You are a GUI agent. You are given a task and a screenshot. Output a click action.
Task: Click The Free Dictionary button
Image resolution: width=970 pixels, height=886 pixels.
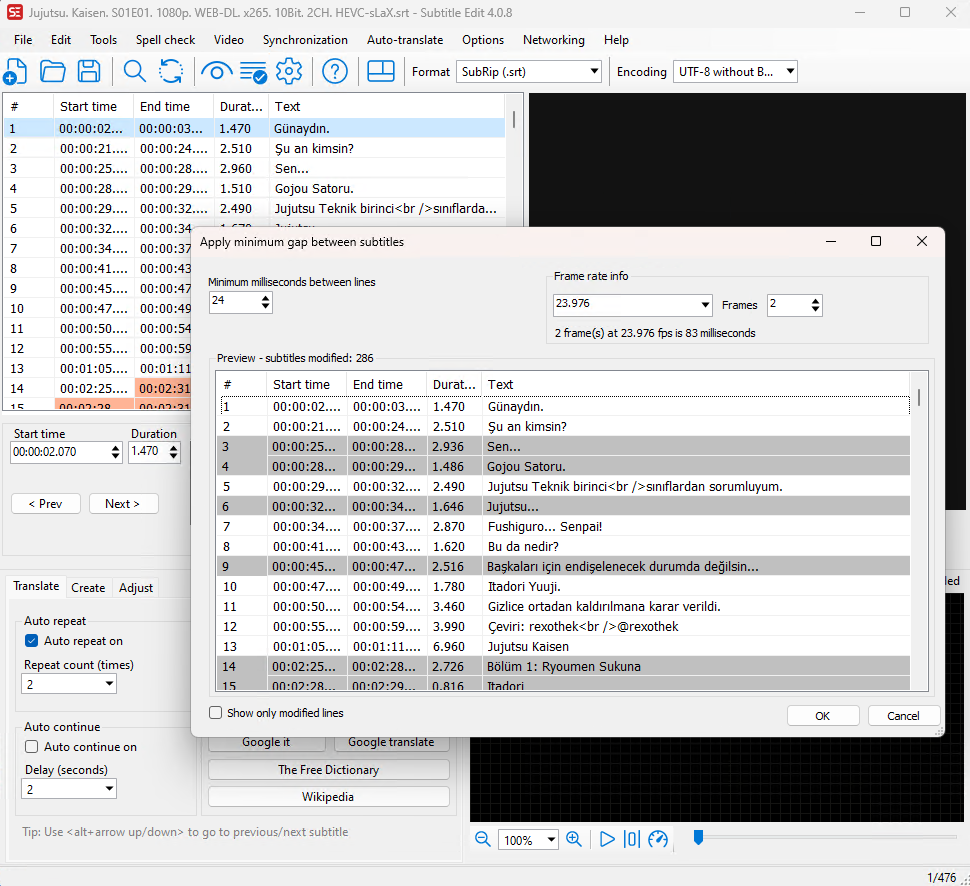coord(328,770)
